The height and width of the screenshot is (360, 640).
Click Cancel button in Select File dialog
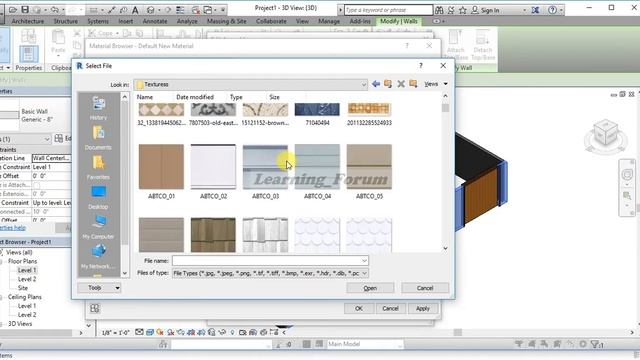(x=425, y=288)
